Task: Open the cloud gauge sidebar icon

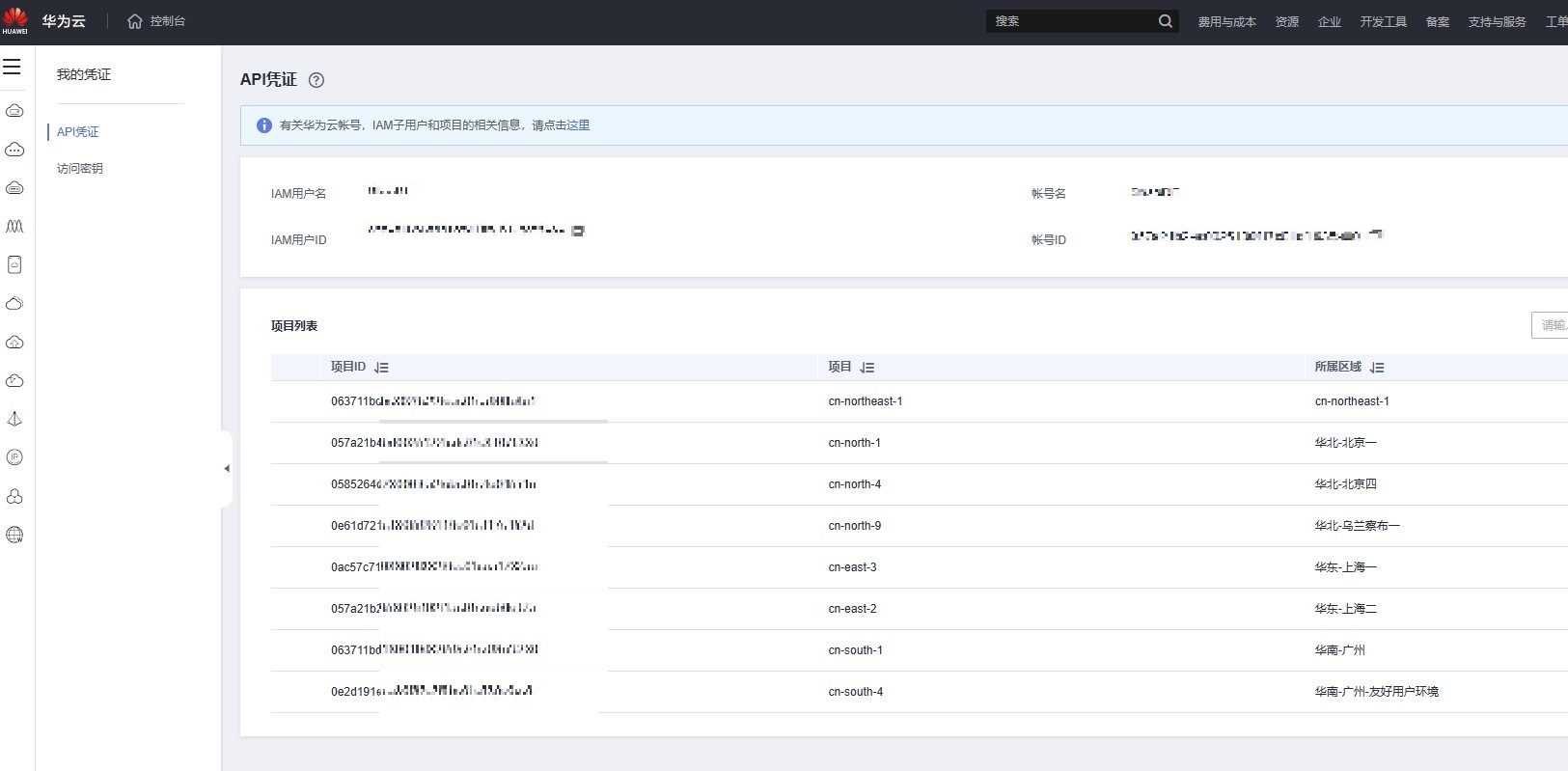Action: pyautogui.click(x=14, y=381)
